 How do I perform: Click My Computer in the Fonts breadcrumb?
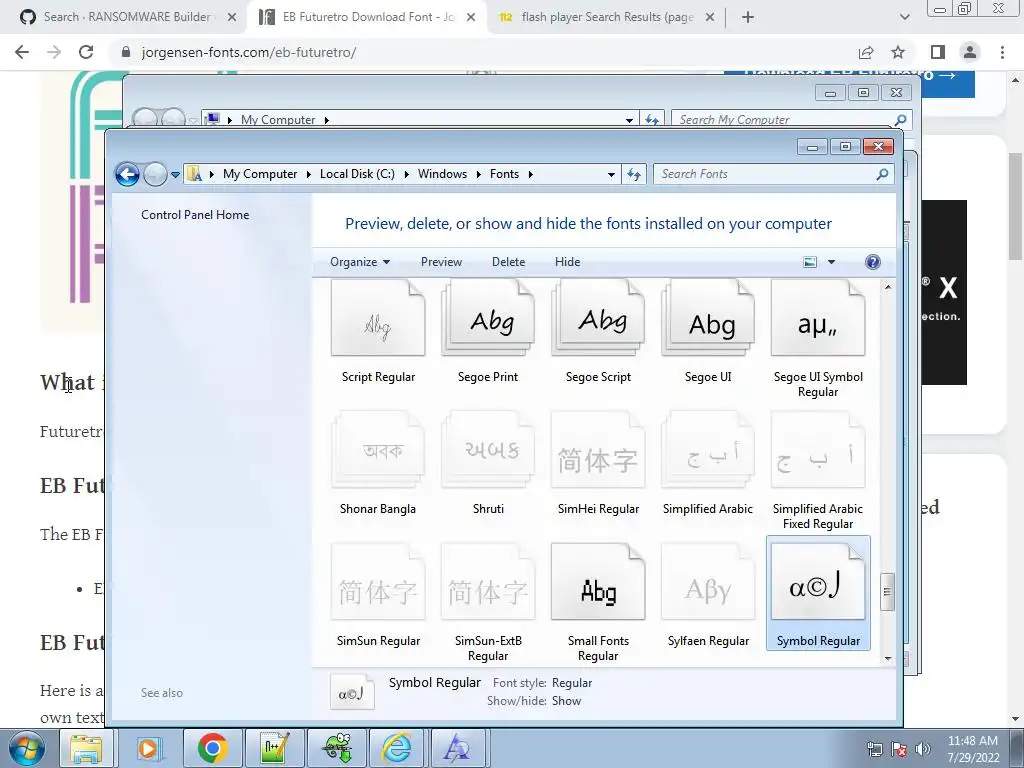click(260, 174)
